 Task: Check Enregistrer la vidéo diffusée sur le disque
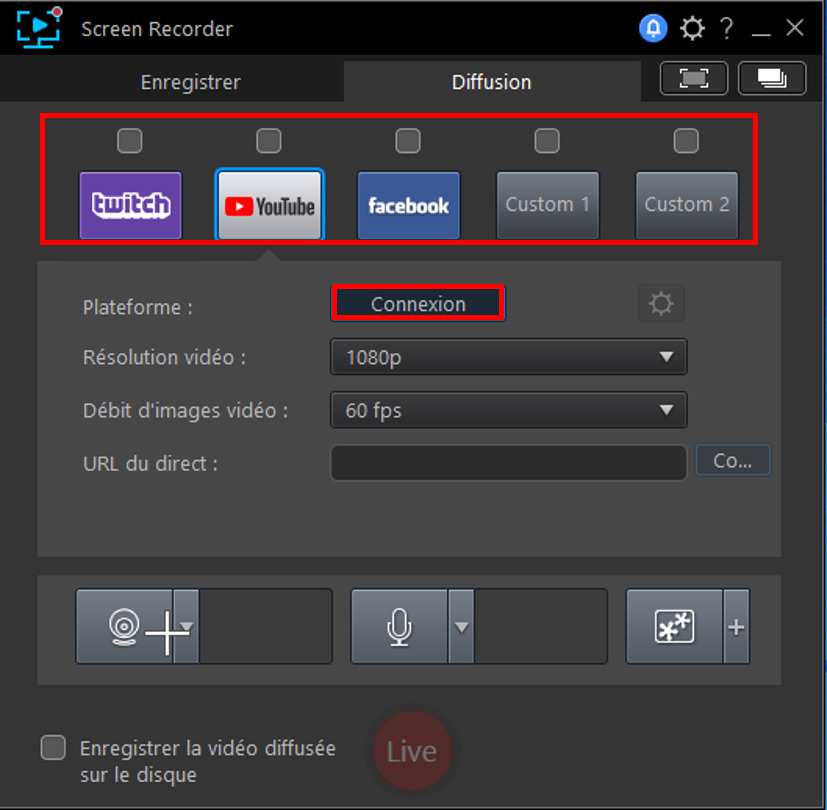(x=51, y=747)
